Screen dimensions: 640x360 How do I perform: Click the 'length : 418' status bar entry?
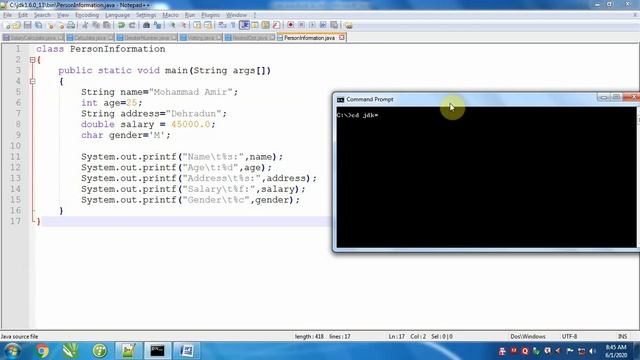(x=309, y=336)
